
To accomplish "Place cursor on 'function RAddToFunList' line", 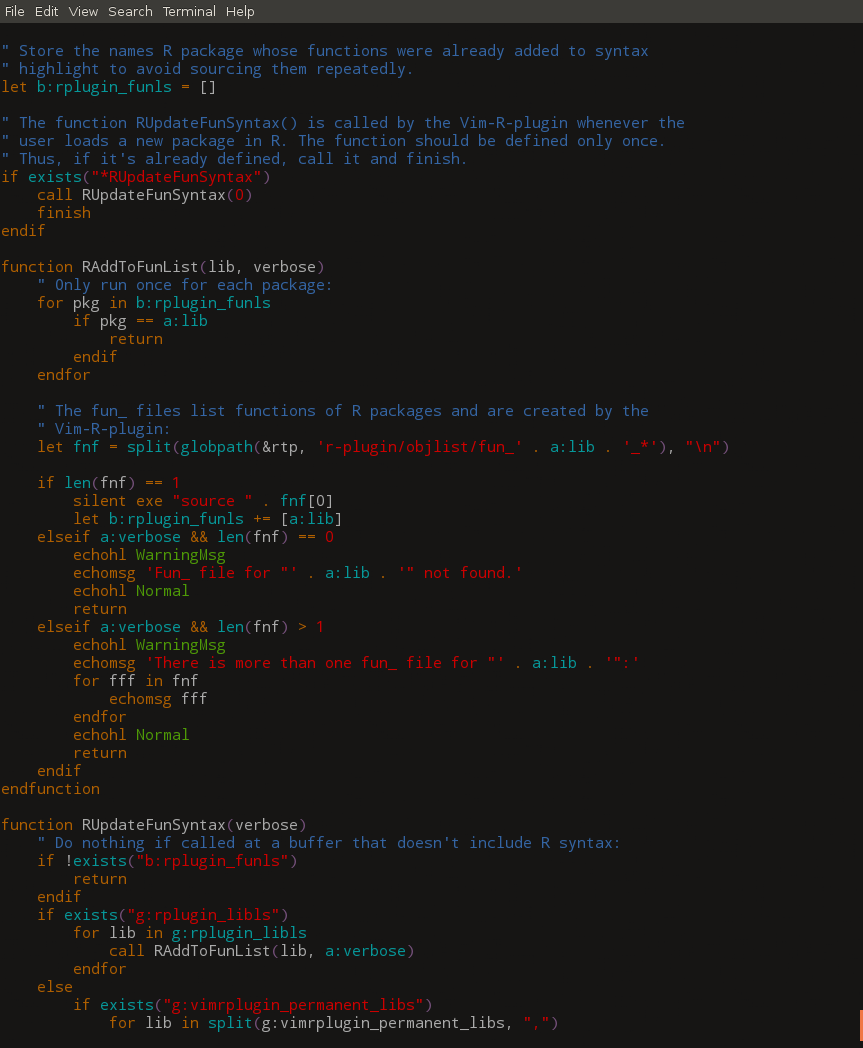I will (163, 267).
